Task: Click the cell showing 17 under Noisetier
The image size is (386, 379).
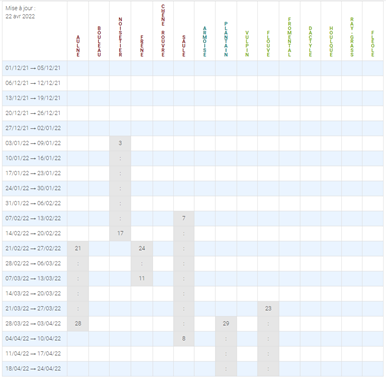Action: 120,233
